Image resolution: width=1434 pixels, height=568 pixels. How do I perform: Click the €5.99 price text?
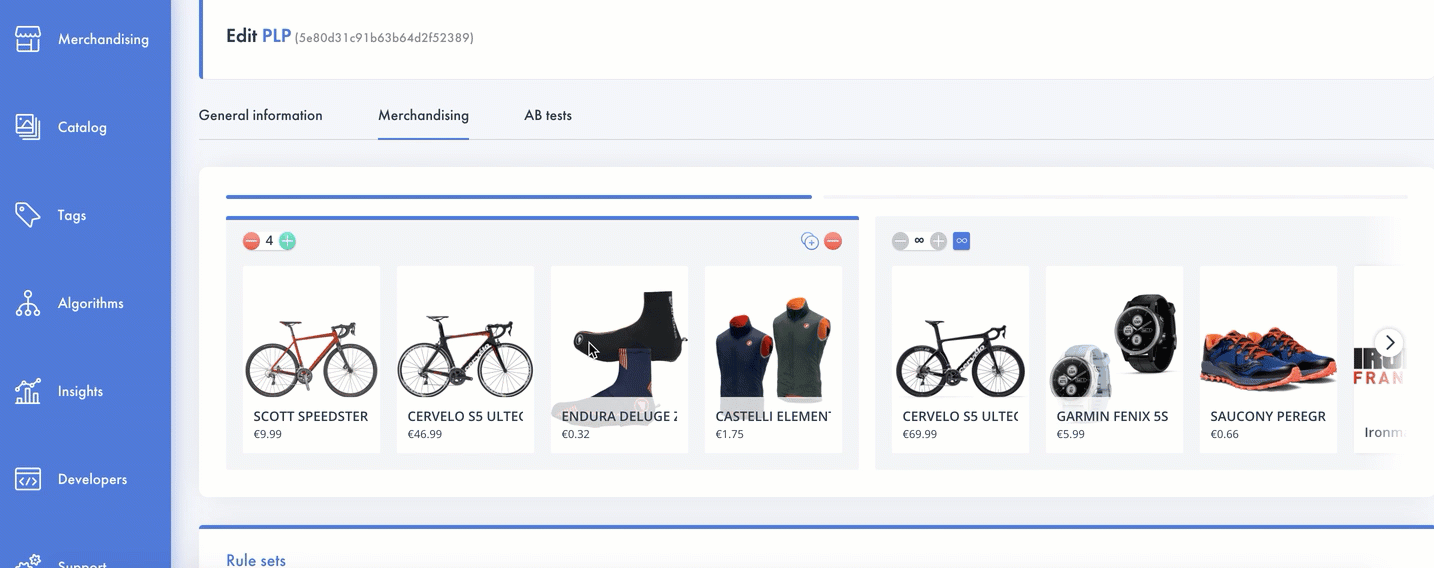[x=1071, y=434]
